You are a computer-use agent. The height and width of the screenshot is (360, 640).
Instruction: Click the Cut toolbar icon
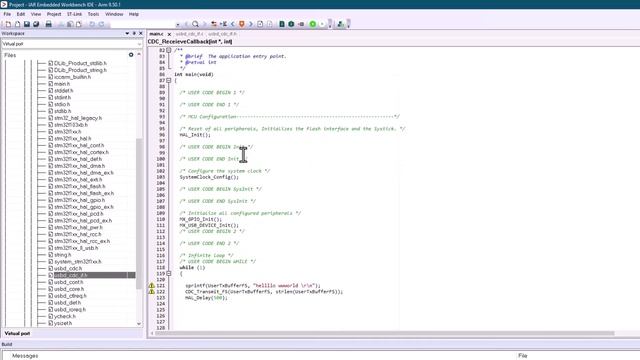click(61, 24)
